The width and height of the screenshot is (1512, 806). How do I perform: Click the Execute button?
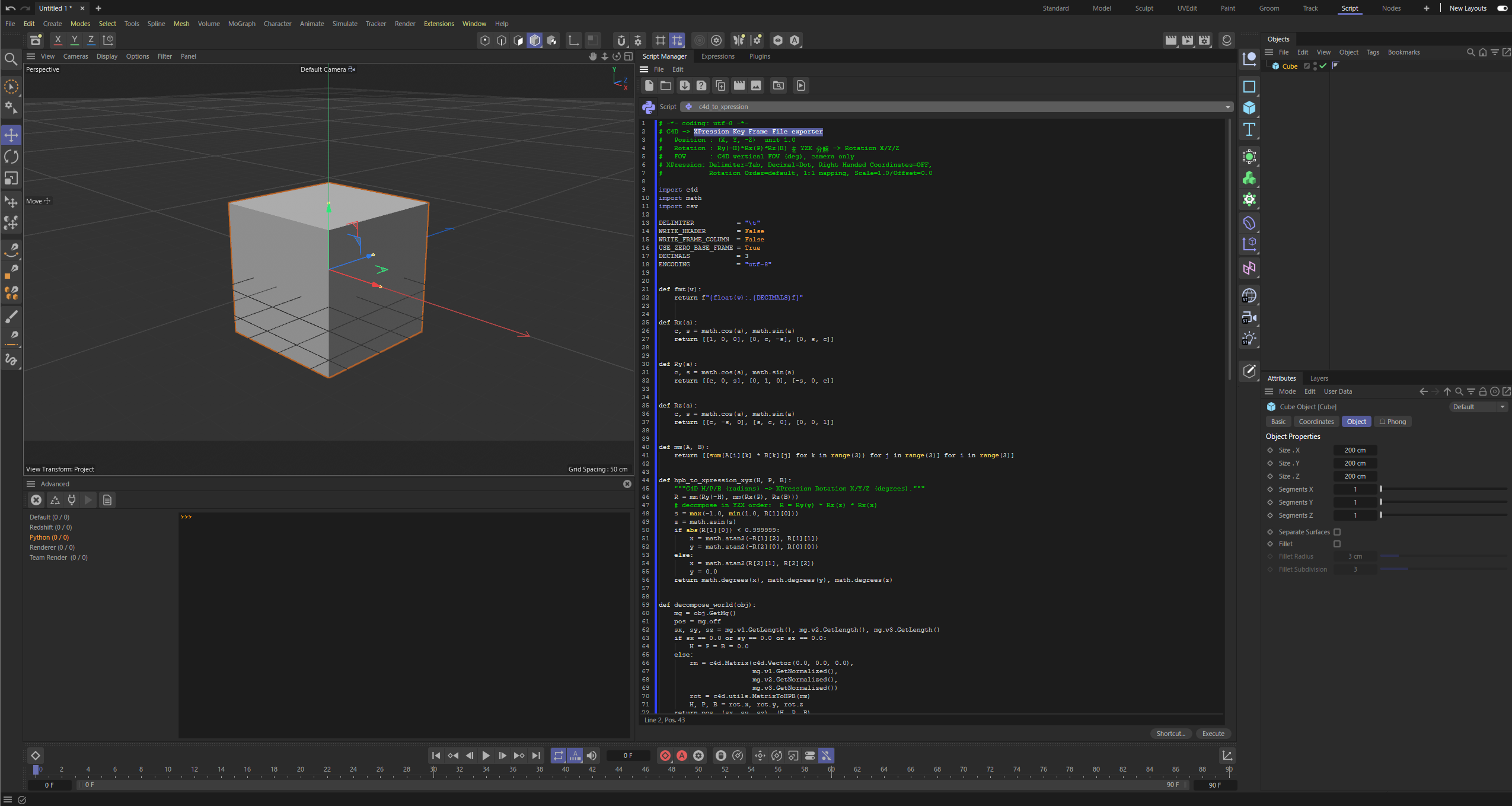click(x=1213, y=734)
